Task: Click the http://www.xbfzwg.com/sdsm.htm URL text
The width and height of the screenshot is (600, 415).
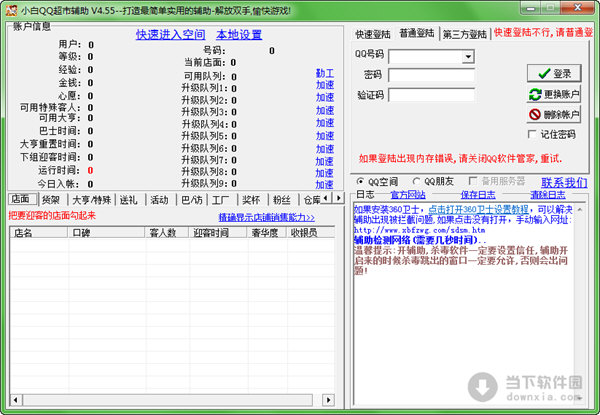Action: [x=419, y=230]
